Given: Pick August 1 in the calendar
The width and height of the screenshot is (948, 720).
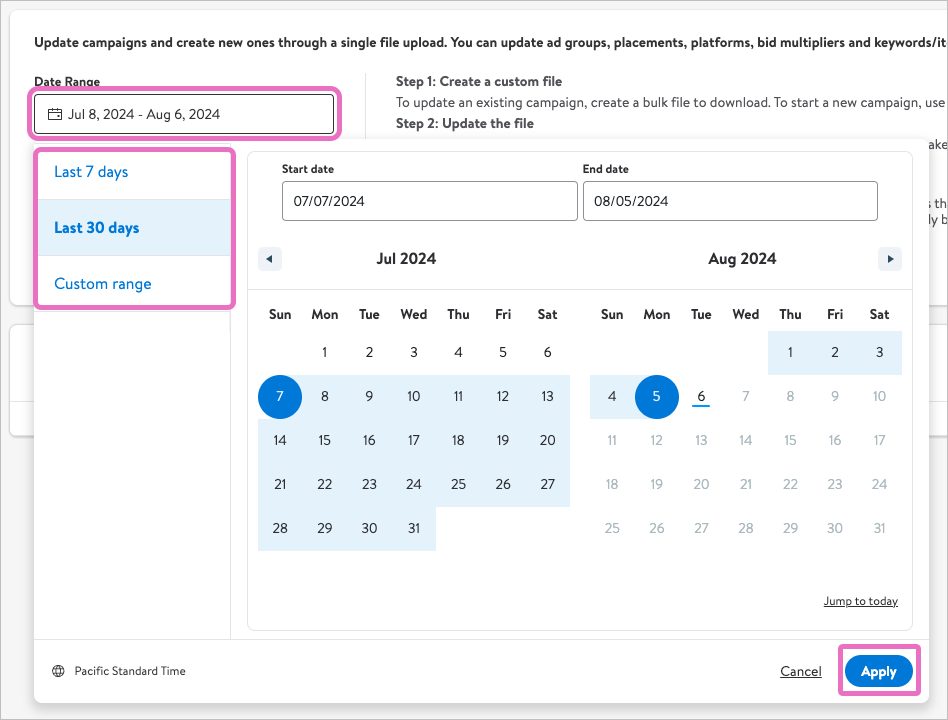Looking at the screenshot, I should click(790, 352).
